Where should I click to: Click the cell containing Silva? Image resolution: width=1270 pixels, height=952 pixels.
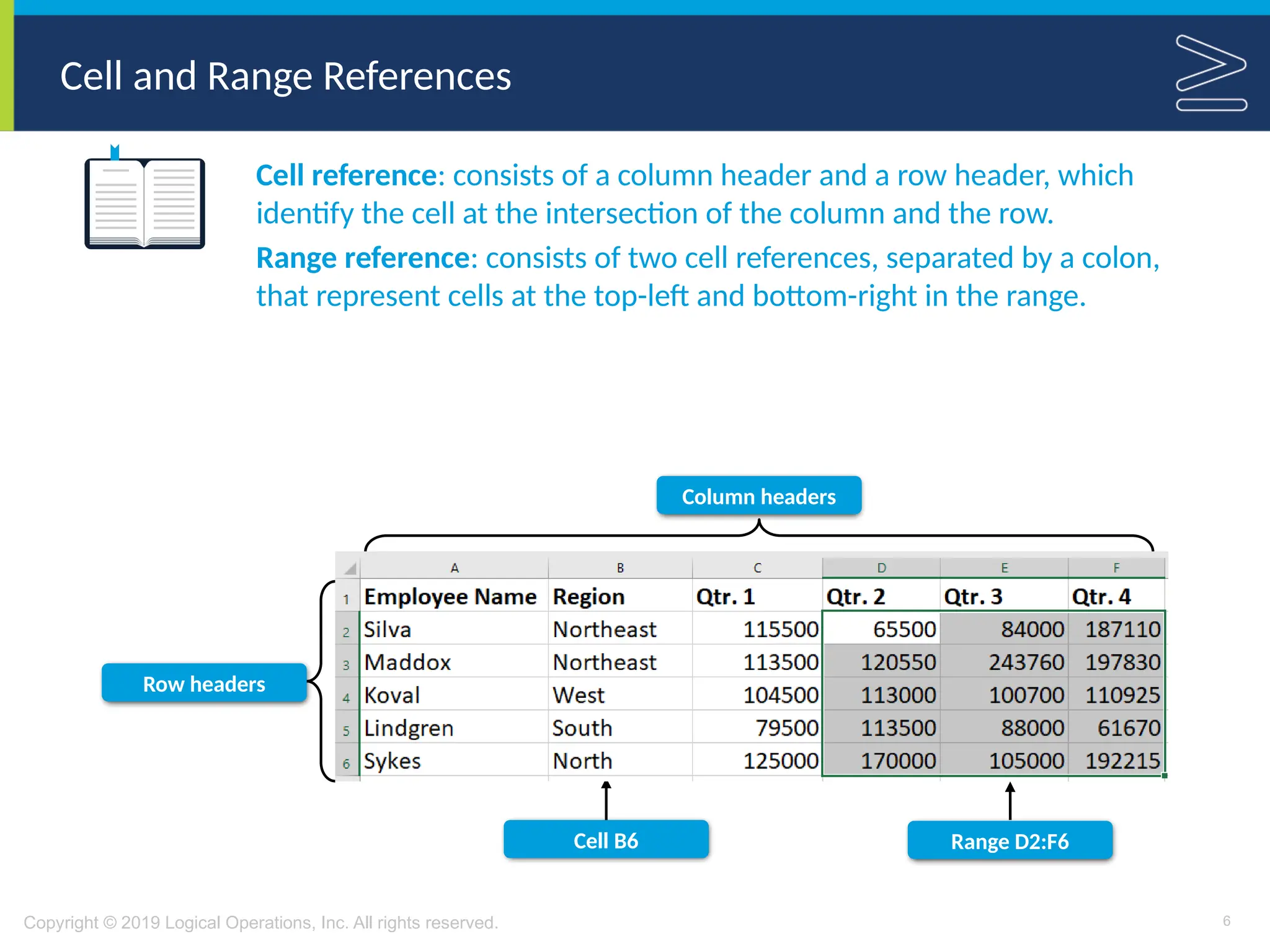(454, 628)
